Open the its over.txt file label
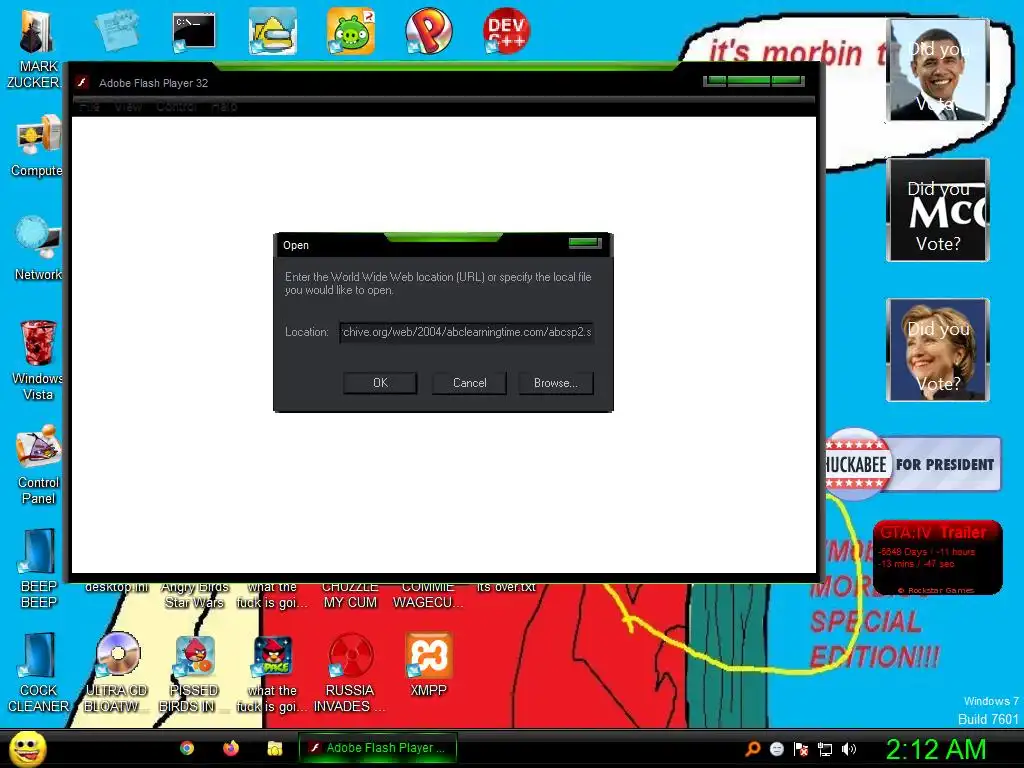The height and width of the screenshot is (768, 1024). pos(506,587)
